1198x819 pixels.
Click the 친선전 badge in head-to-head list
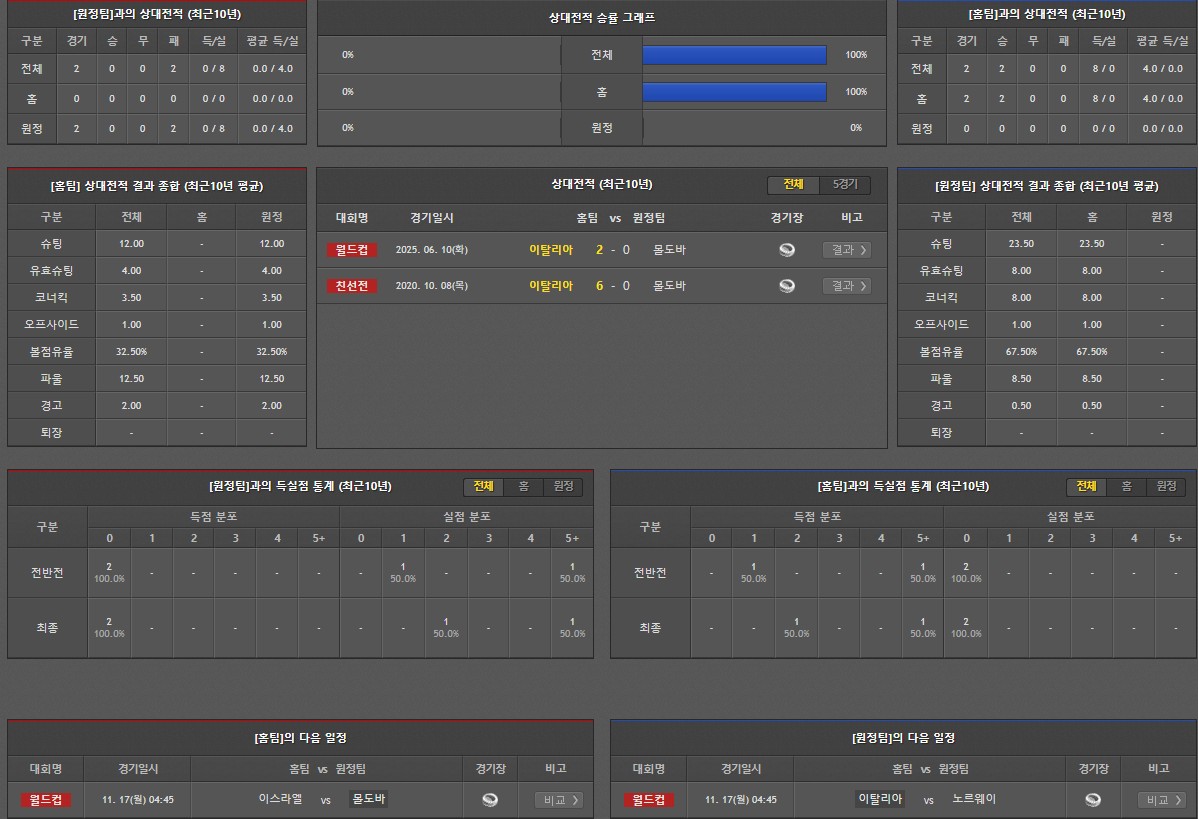[351, 286]
